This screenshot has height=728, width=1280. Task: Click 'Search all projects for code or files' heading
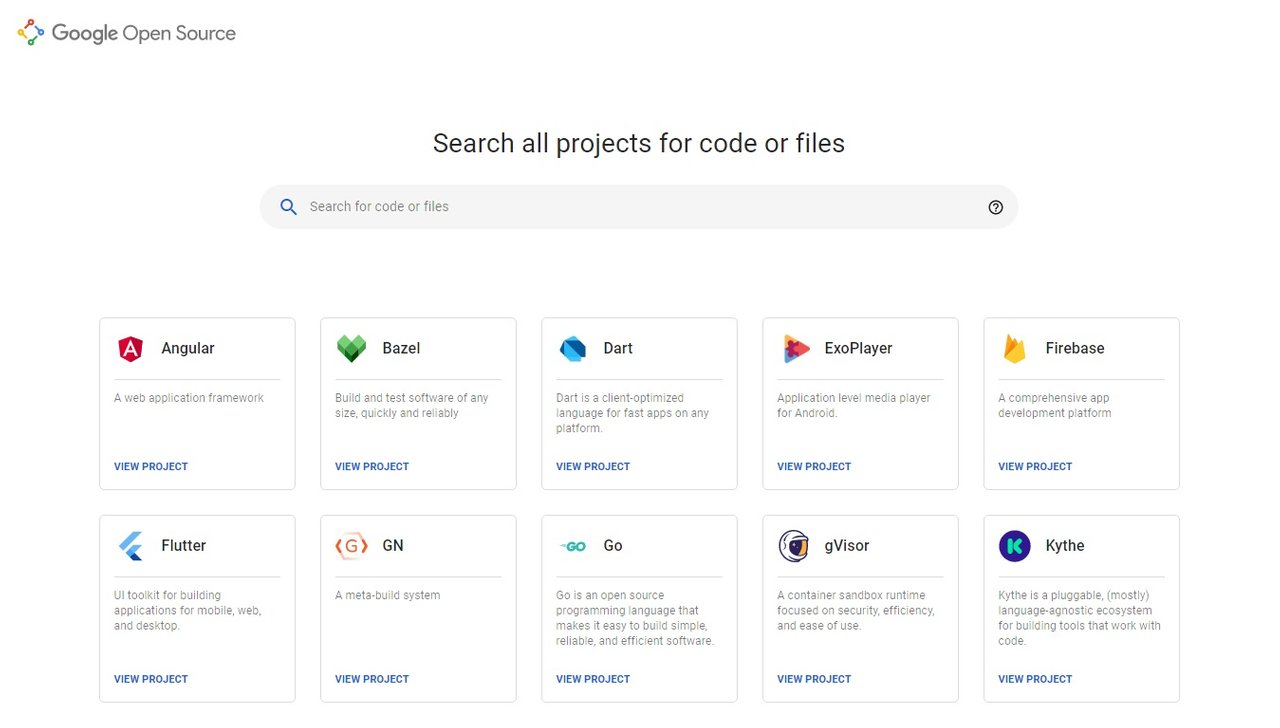(639, 143)
